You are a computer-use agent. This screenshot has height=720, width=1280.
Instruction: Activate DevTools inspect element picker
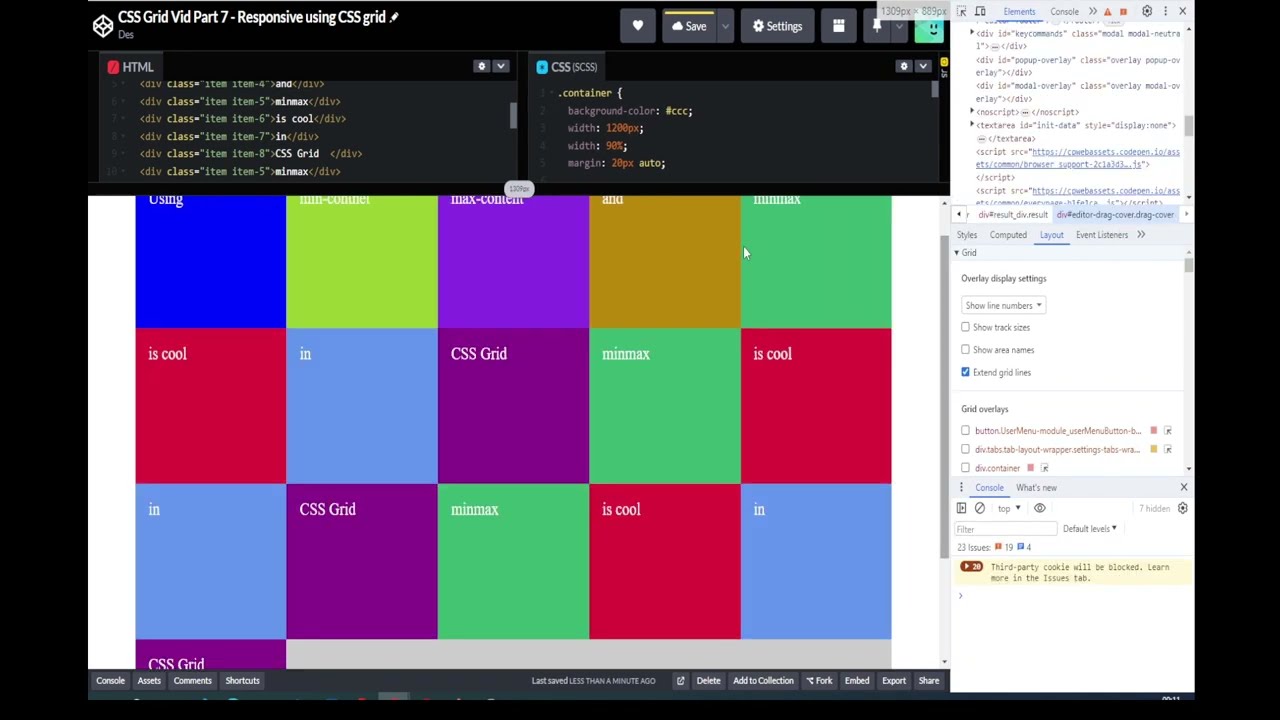pos(962,11)
